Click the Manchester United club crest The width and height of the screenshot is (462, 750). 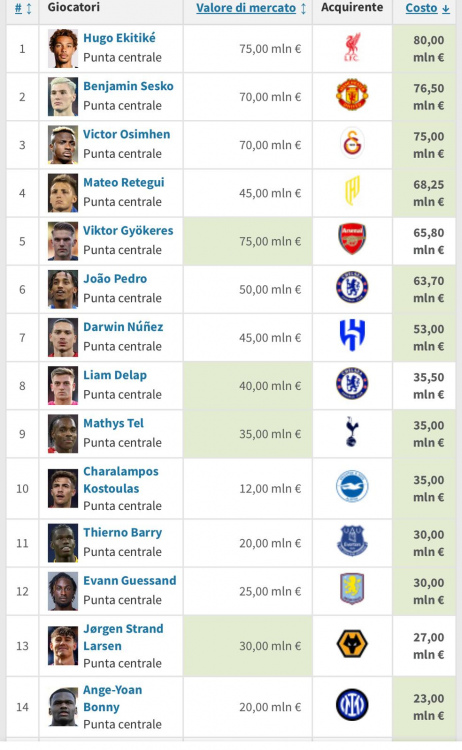coord(352,95)
